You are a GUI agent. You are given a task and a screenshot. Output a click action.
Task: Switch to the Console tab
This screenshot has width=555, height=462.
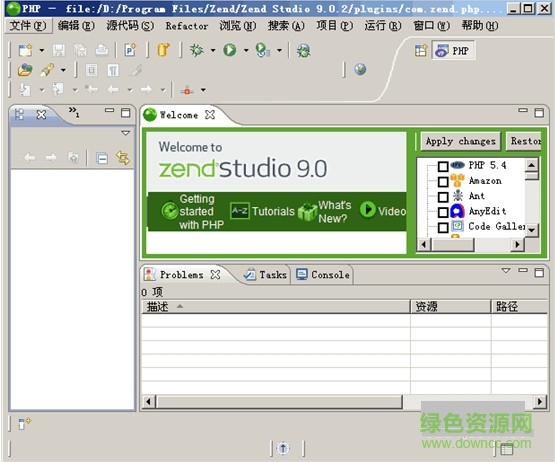click(x=323, y=274)
